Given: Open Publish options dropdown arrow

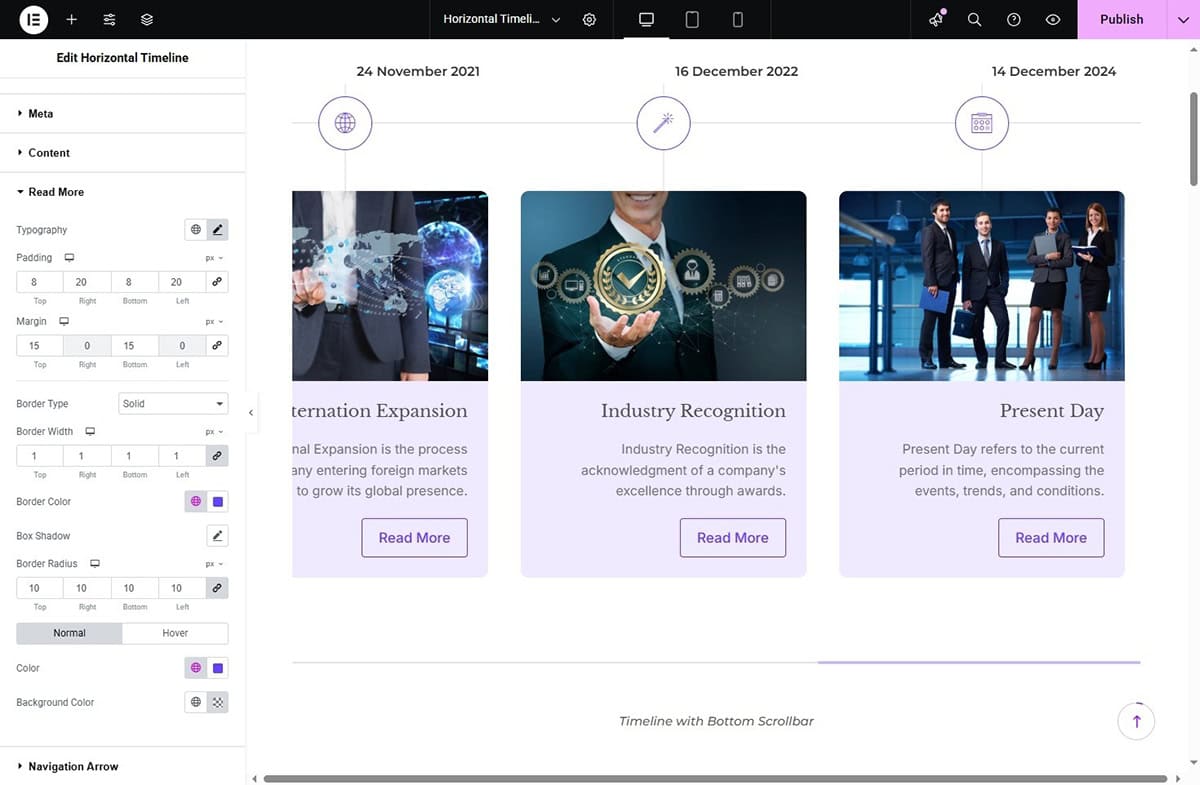Looking at the screenshot, I should [1183, 19].
